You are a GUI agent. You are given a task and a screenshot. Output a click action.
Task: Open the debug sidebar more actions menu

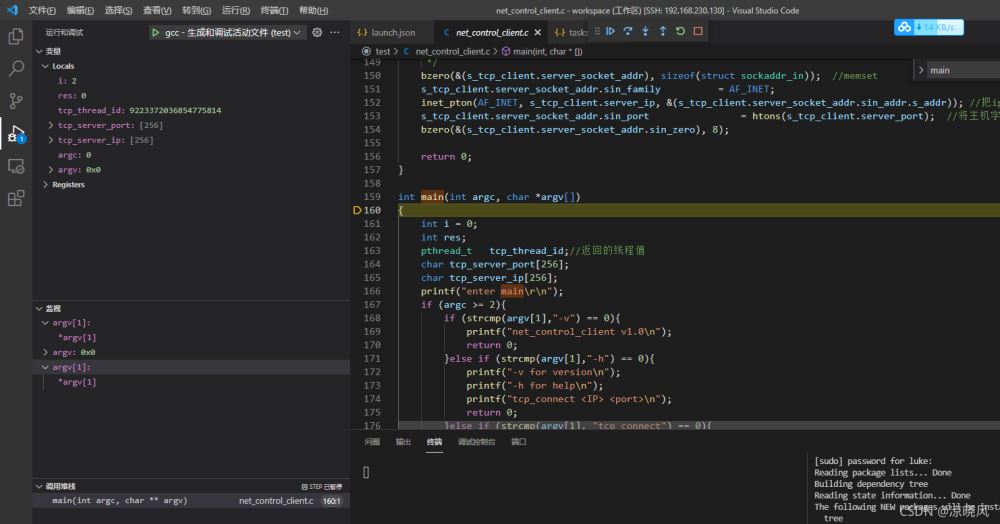[x=335, y=33]
